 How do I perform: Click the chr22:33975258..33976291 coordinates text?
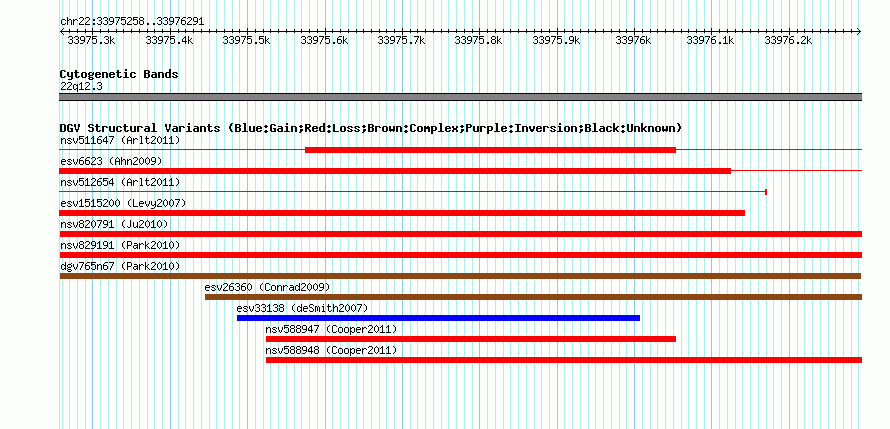pyautogui.click(x=132, y=22)
